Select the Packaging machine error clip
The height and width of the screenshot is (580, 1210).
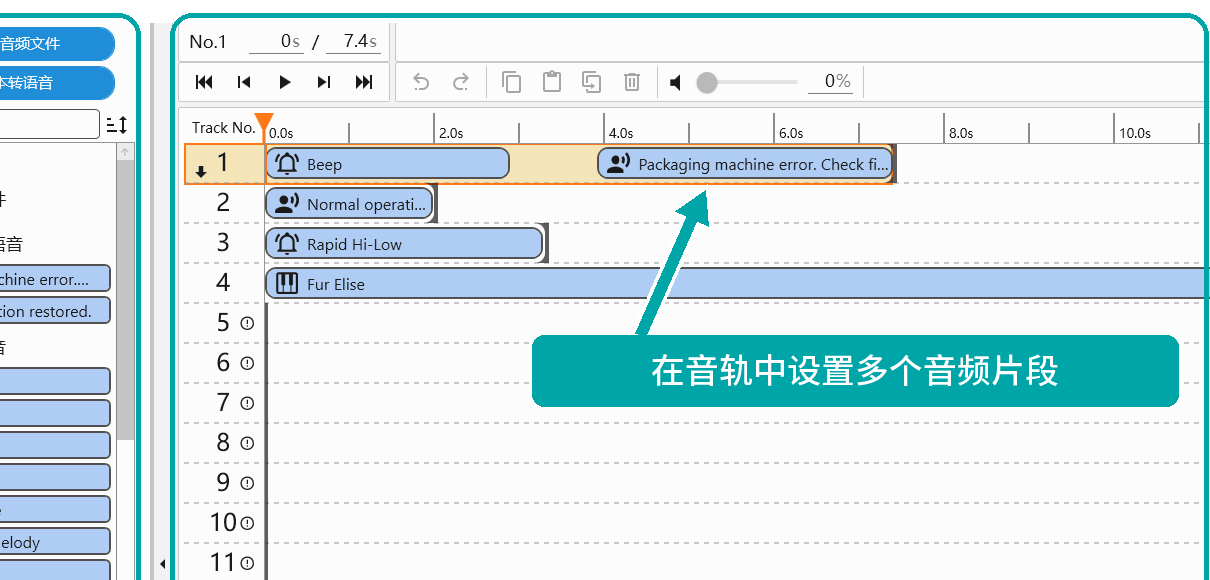(x=744, y=164)
